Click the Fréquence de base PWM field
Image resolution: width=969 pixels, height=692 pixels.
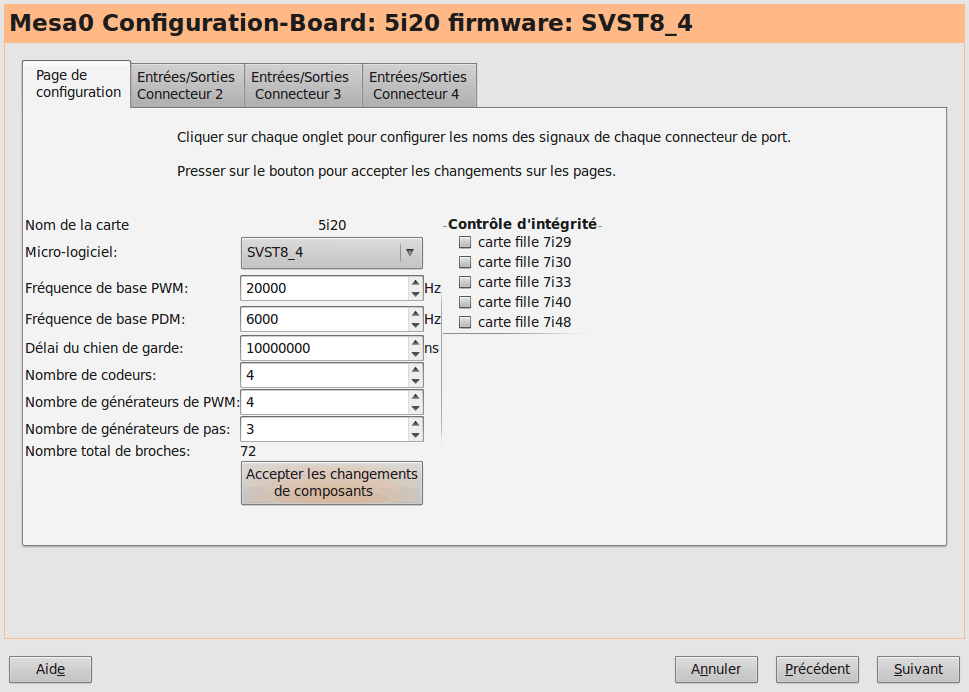(x=324, y=288)
